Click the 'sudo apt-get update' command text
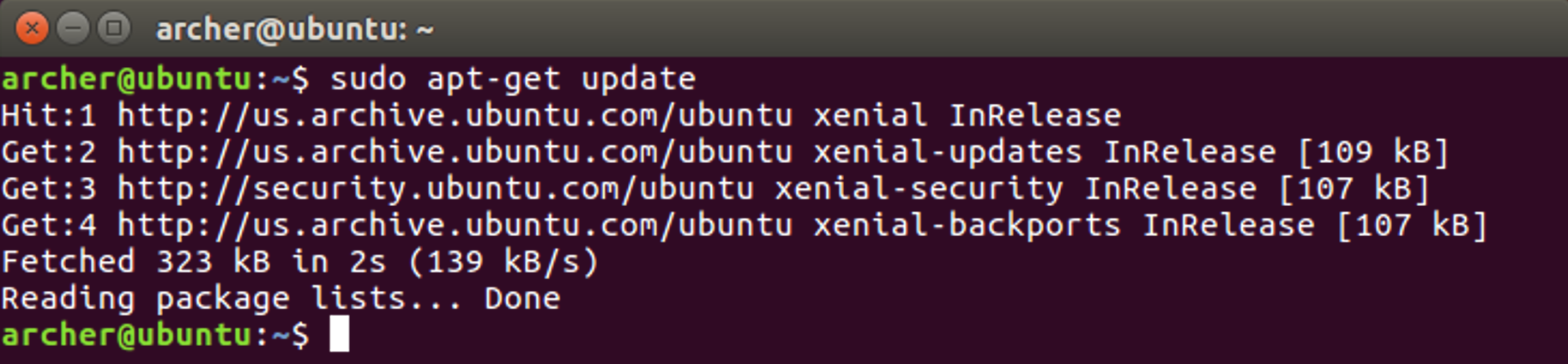 tap(513, 79)
